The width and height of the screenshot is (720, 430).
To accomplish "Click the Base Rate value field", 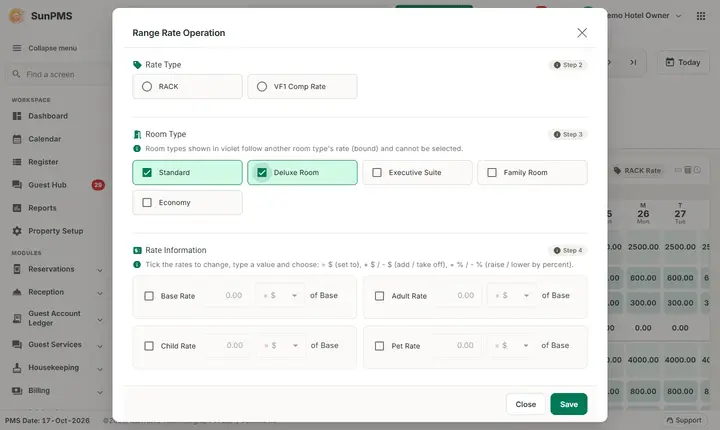I will click(x=227, y=295).
